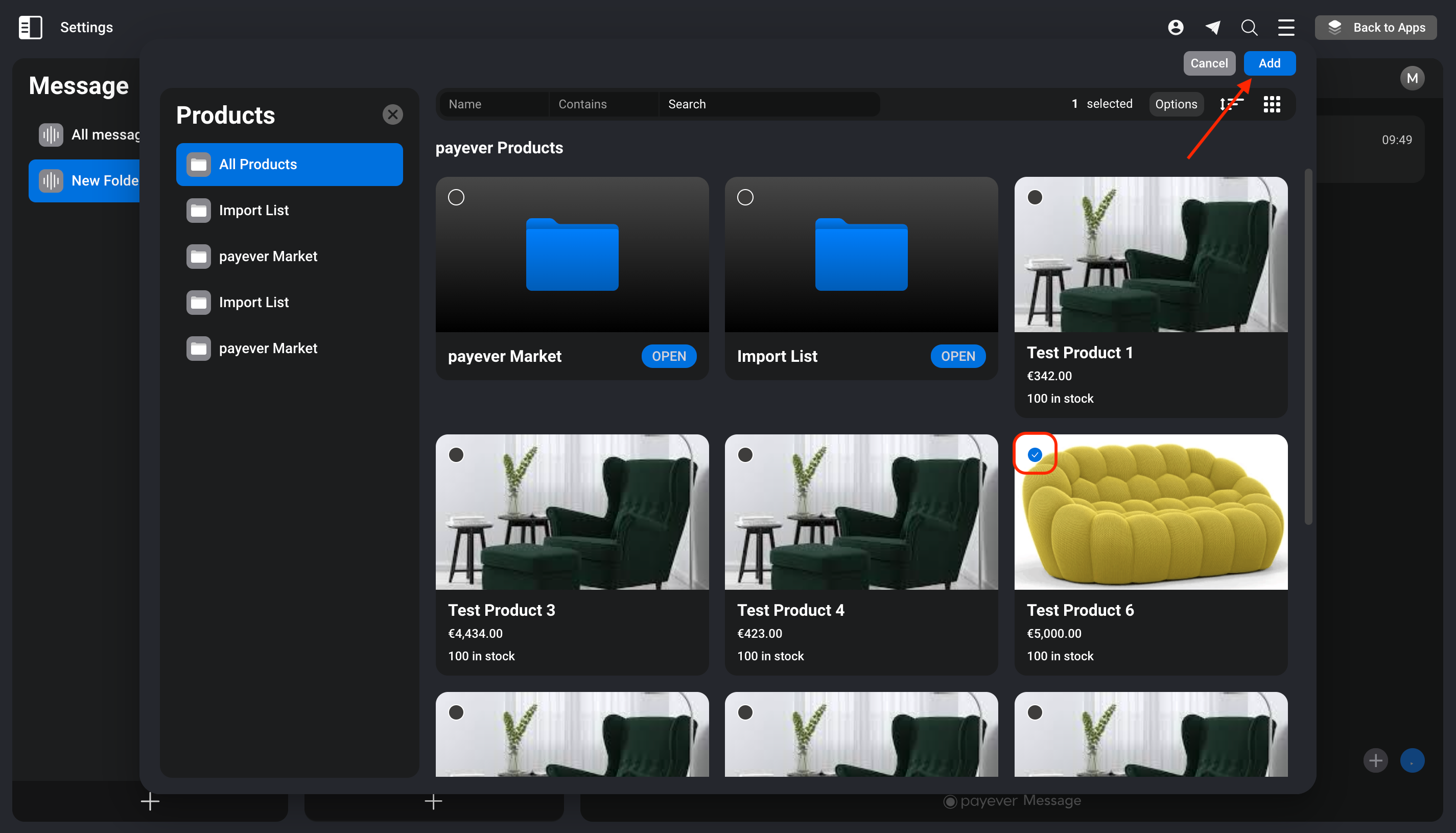
Task: Click the Test Product 6 title
Action: pos(1079,610)
